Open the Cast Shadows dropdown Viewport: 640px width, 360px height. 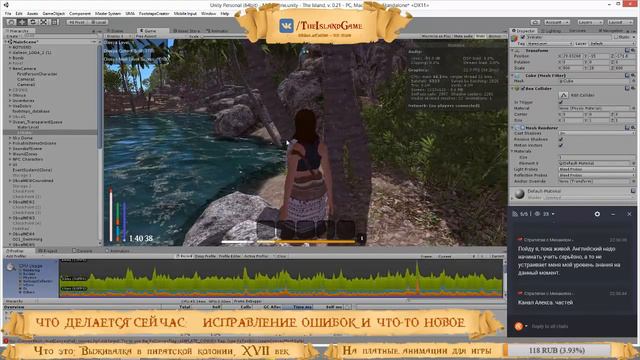pos(596,133)
